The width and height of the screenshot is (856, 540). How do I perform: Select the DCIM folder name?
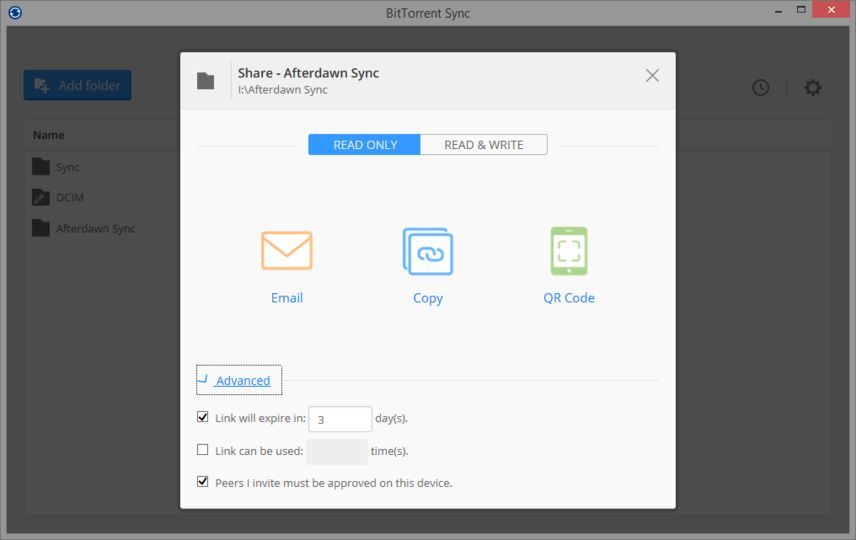[70, 198]
